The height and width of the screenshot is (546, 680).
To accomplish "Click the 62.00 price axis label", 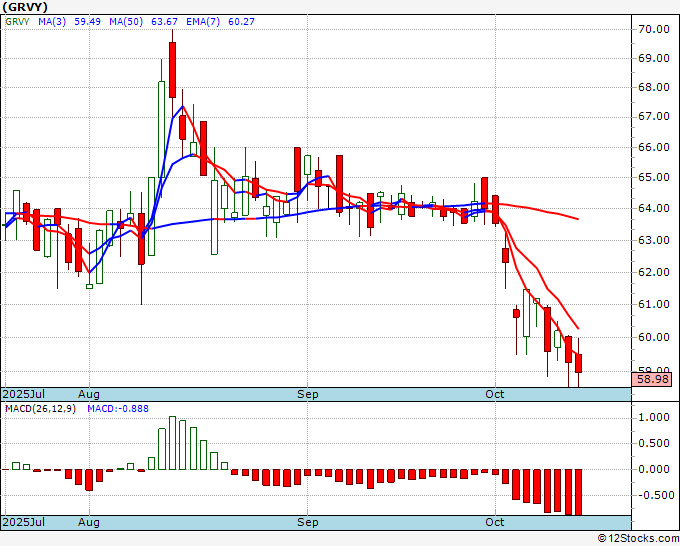I will (654, 272).
